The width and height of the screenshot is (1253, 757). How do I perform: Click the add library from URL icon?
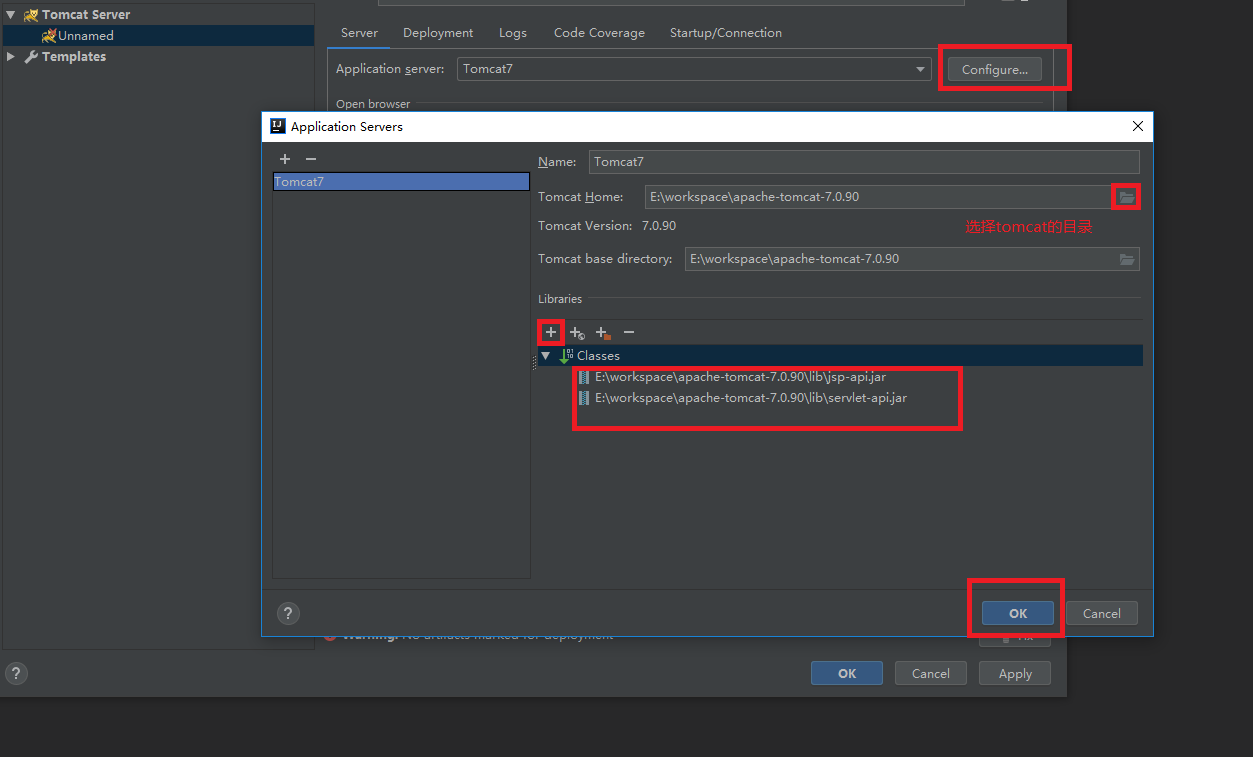point(577,333)
